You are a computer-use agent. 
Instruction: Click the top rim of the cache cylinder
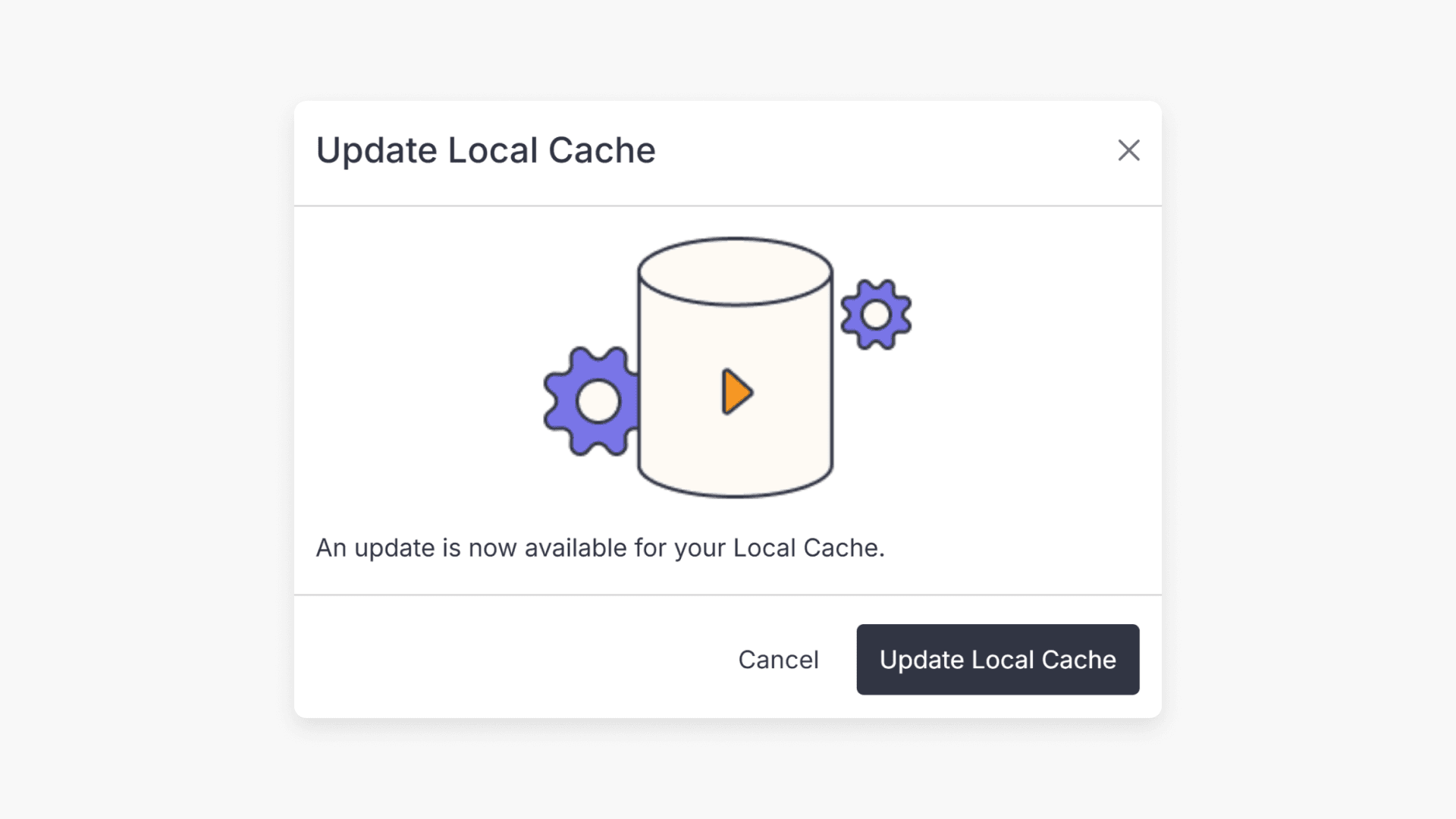click(734, 269)
